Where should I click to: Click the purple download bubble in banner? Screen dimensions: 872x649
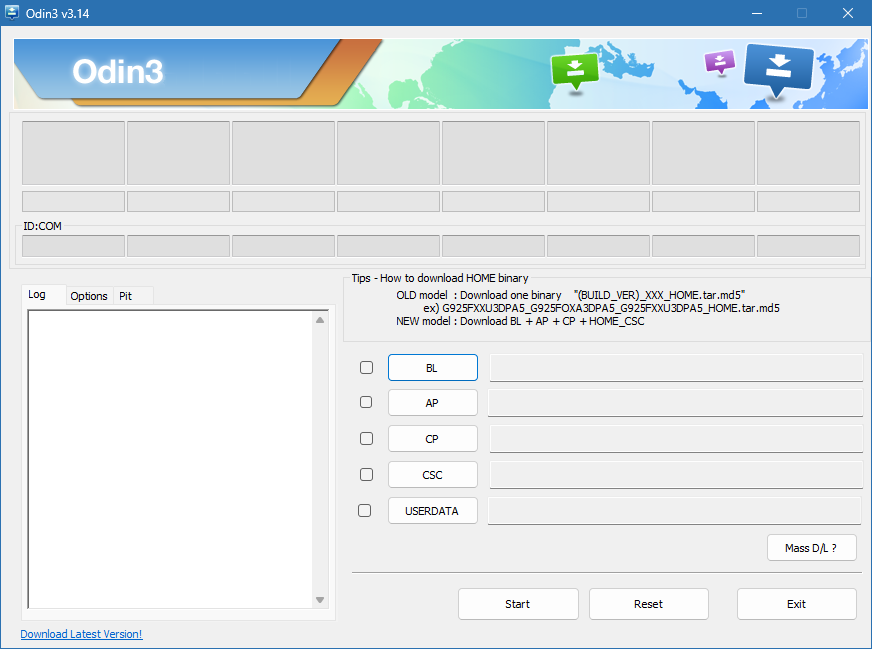click(x=720, y=62)
